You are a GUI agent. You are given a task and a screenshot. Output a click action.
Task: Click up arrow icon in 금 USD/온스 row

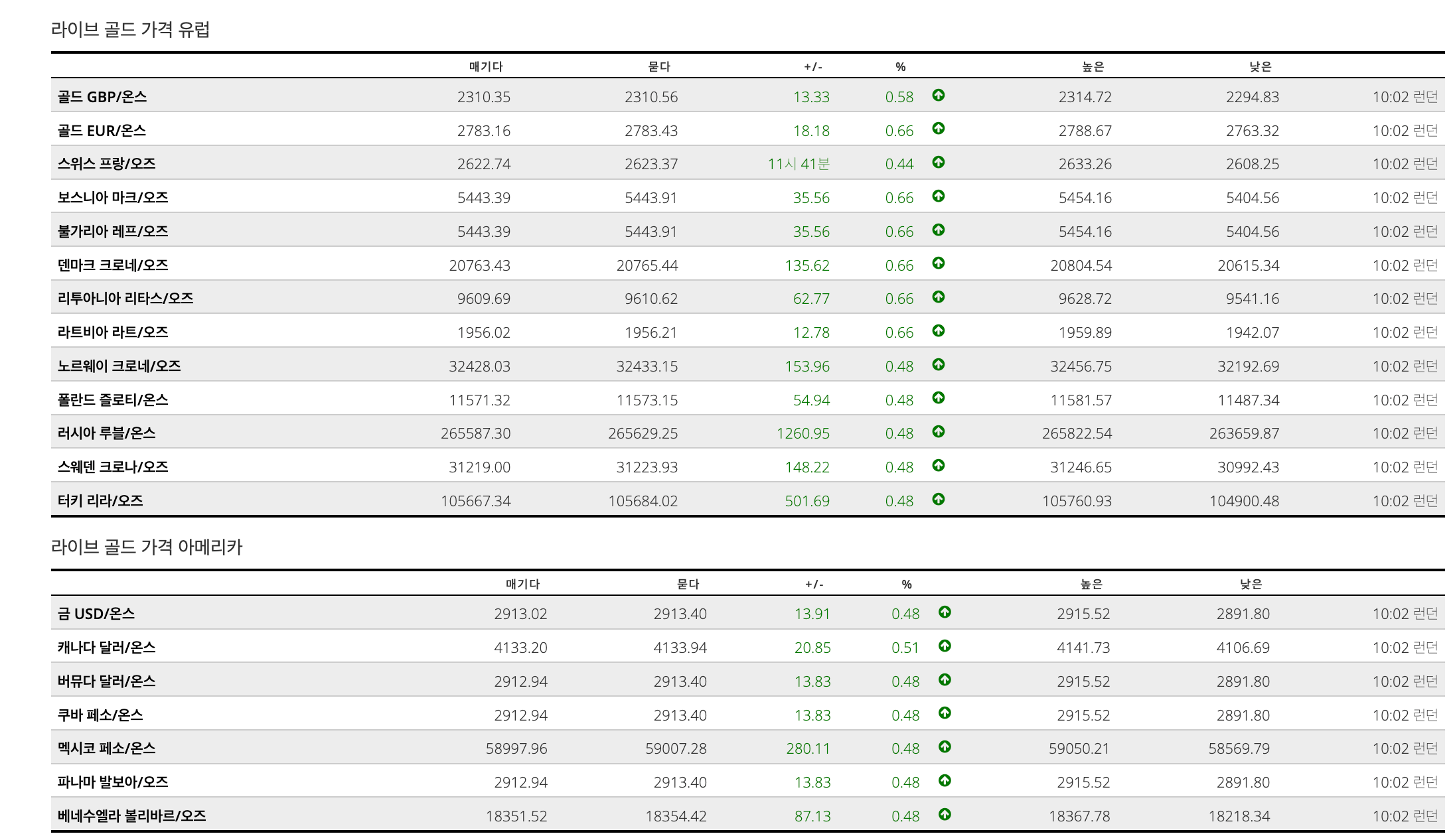(x=945, y=612)
